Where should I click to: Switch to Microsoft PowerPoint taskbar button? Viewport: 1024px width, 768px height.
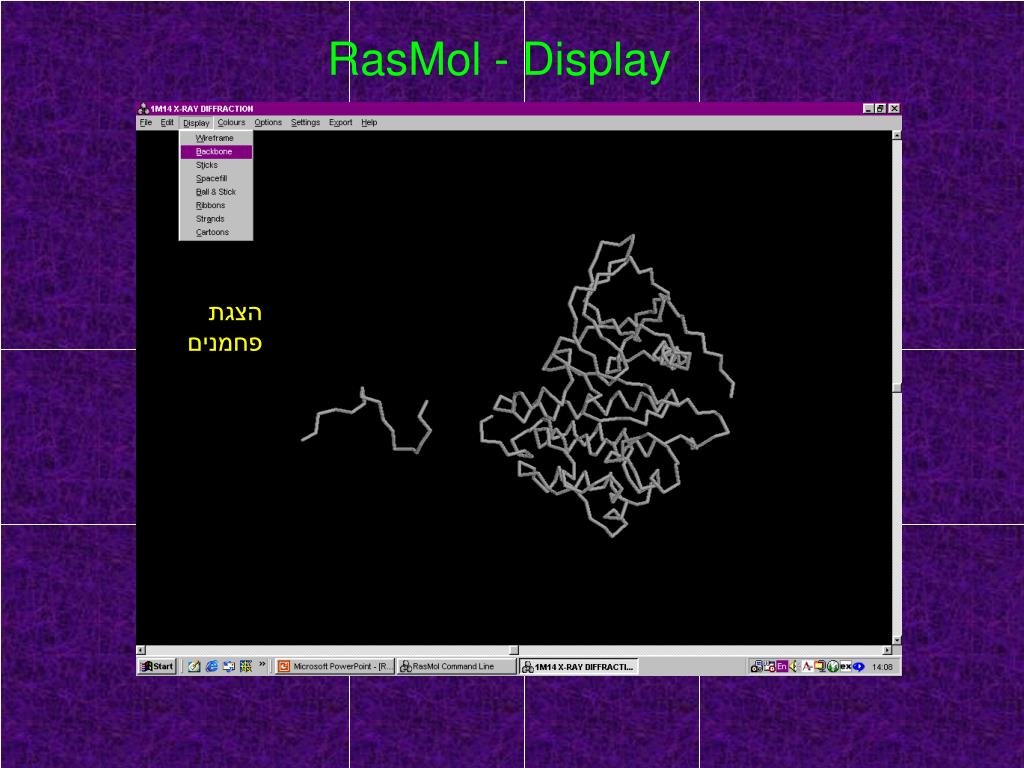pos(334,666)
